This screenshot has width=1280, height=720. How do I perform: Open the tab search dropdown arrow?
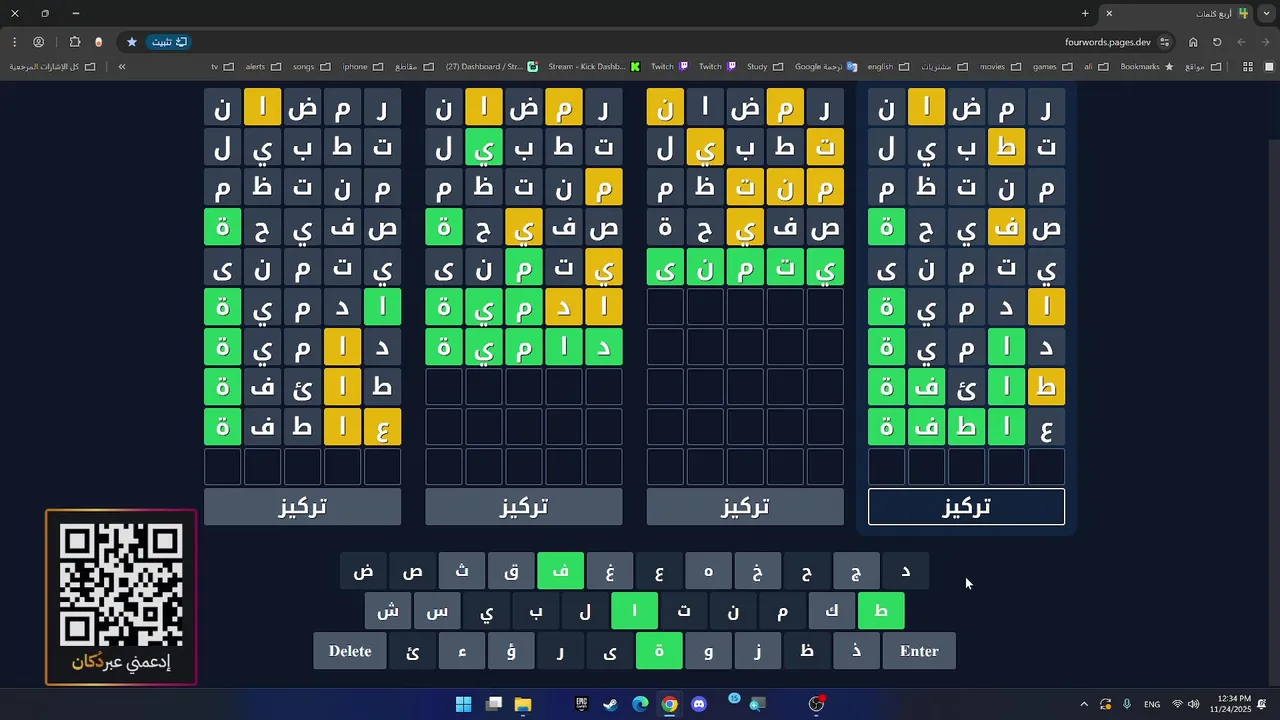pos(1267,13)
